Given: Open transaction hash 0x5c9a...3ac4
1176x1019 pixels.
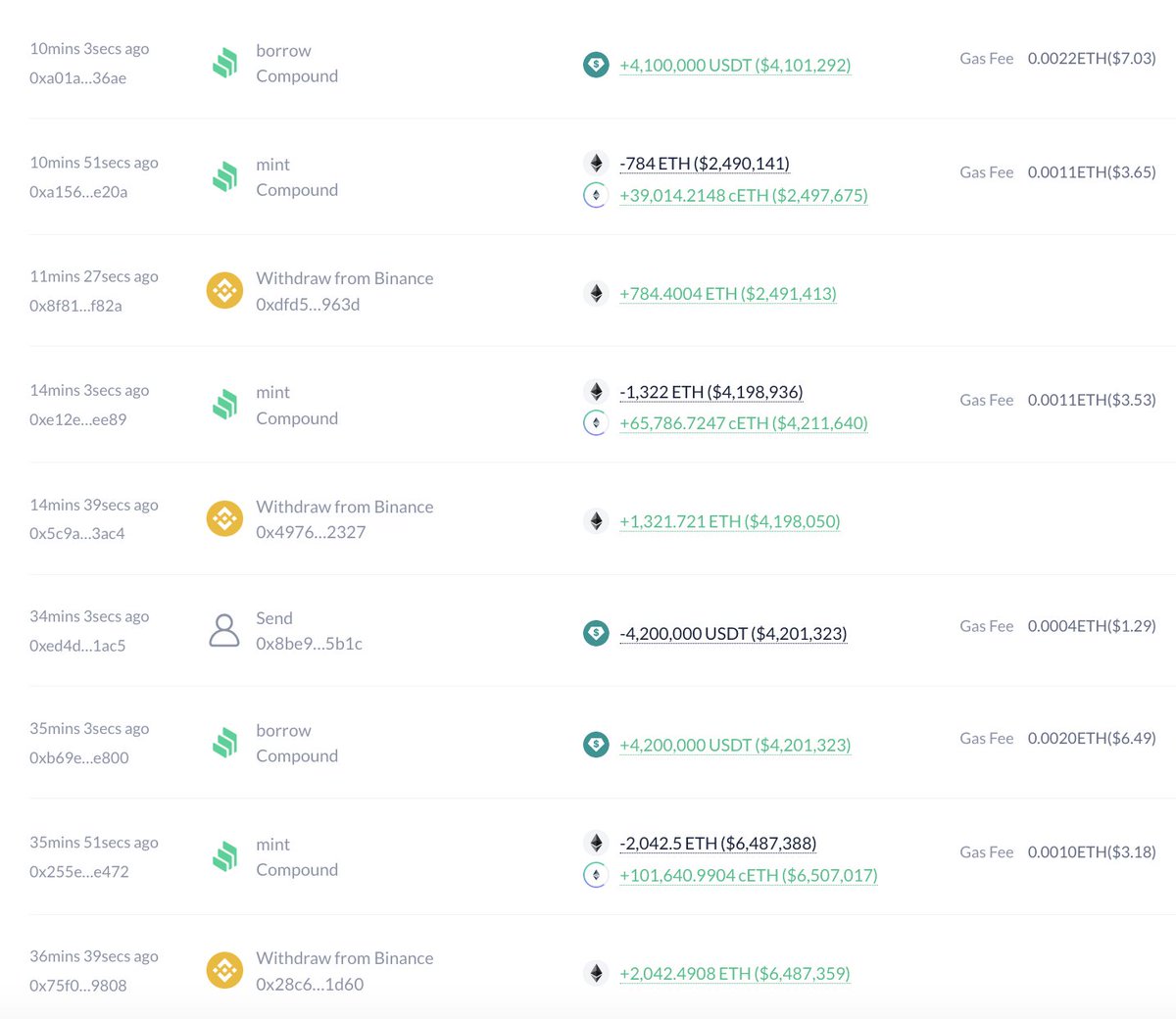Looking at the screenshot, I should tap(76, 534).
